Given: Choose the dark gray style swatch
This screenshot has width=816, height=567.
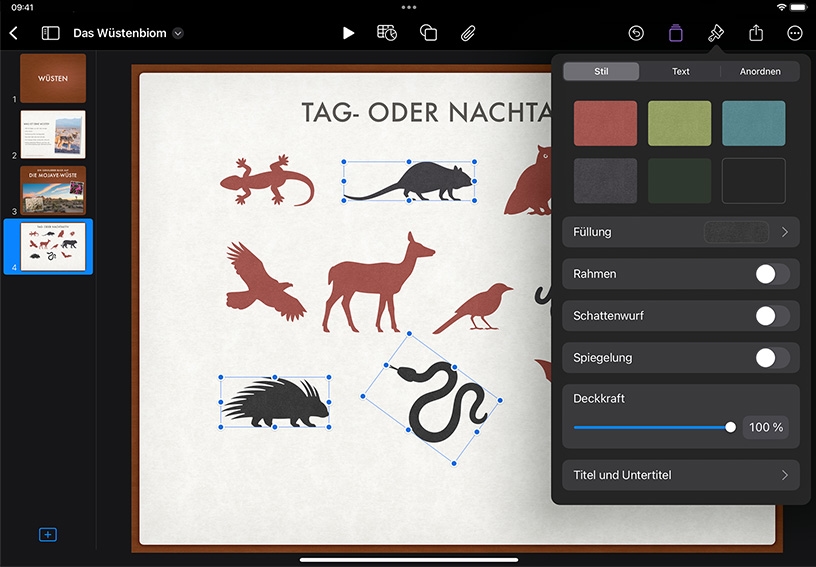Looking at the screenshot, I should tap(605, 181).
